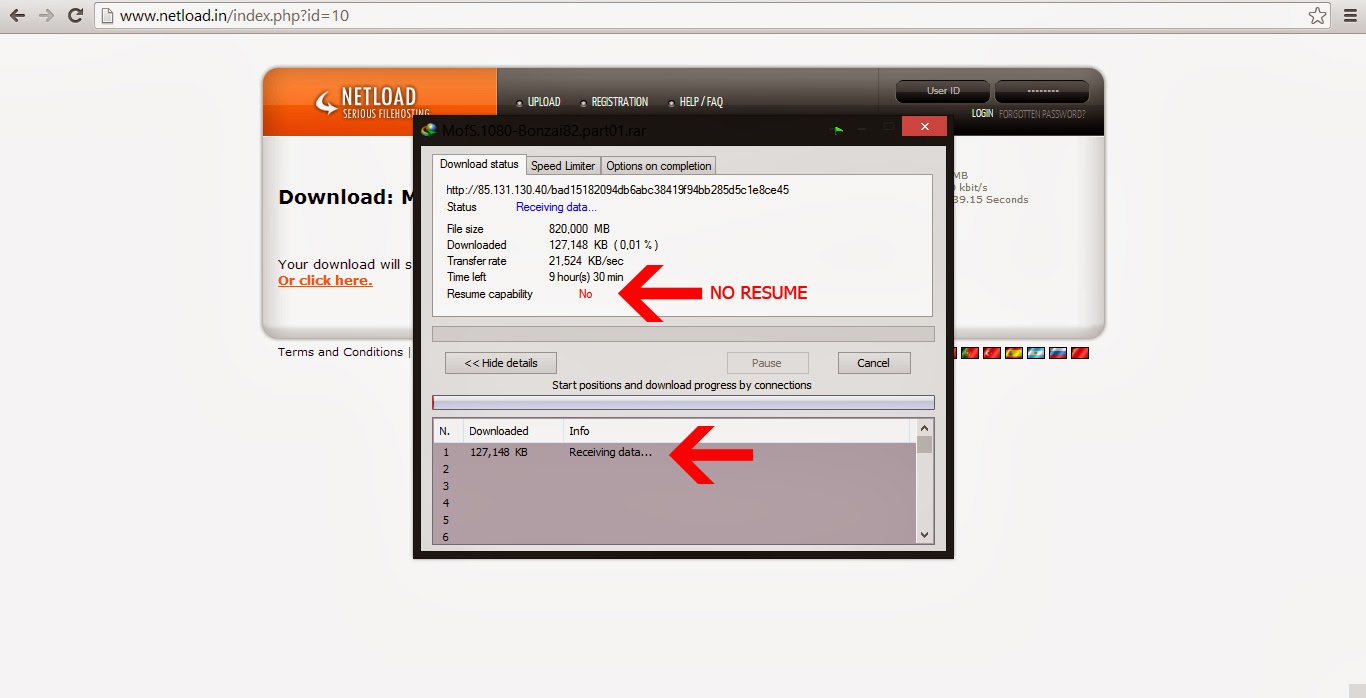Select the Chinese flag language icon
Screen dimensions: 1366x698
1079,352
